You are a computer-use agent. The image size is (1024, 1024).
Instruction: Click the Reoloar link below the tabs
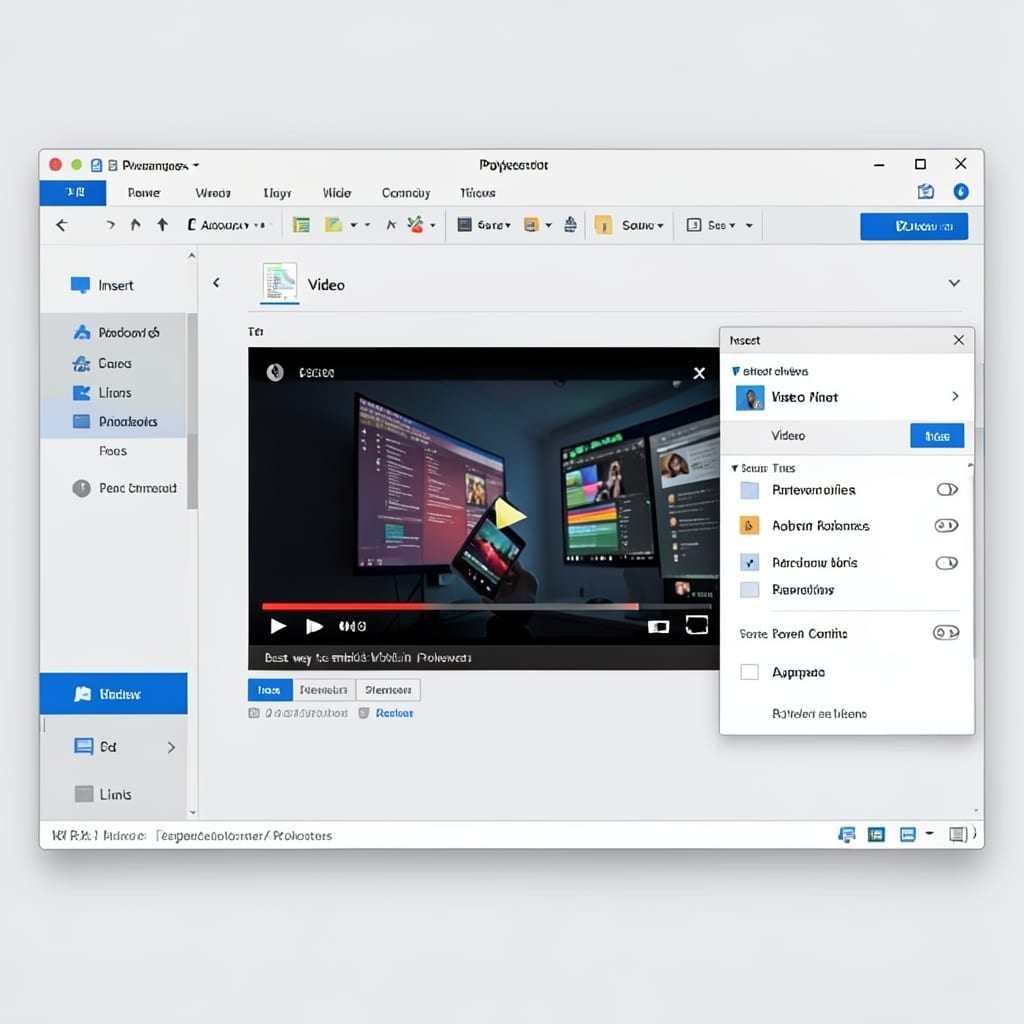tap(394, 713)
